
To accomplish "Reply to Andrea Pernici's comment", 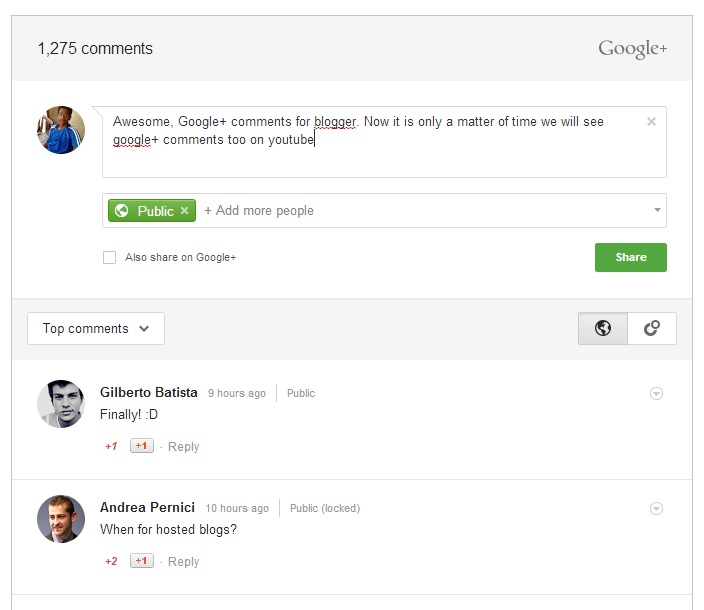I will tap(184, 562).
